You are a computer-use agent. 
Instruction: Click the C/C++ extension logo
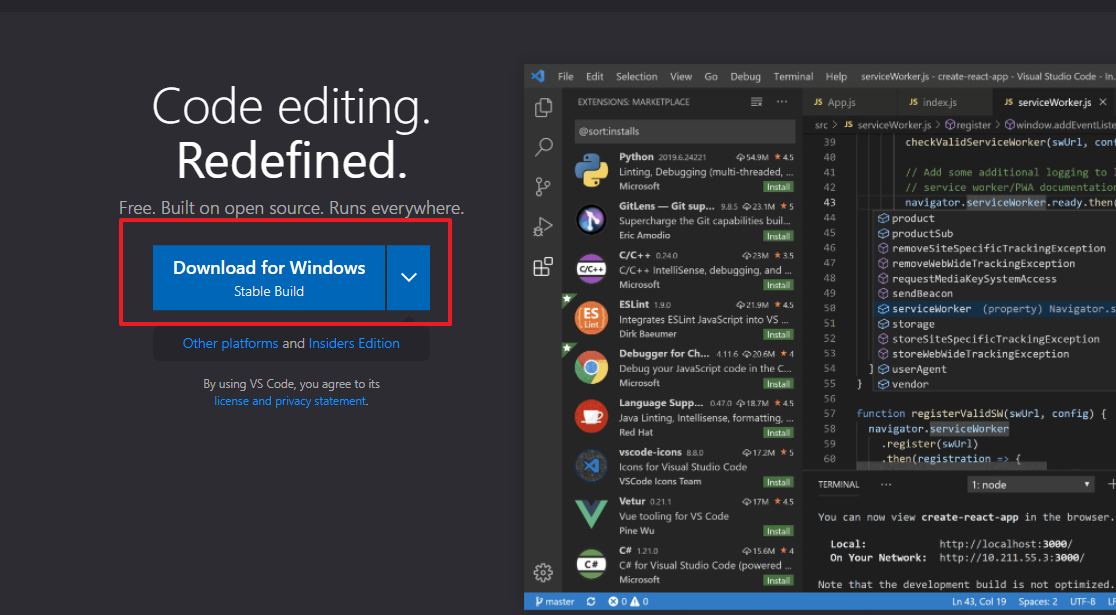tap(591, 269)
